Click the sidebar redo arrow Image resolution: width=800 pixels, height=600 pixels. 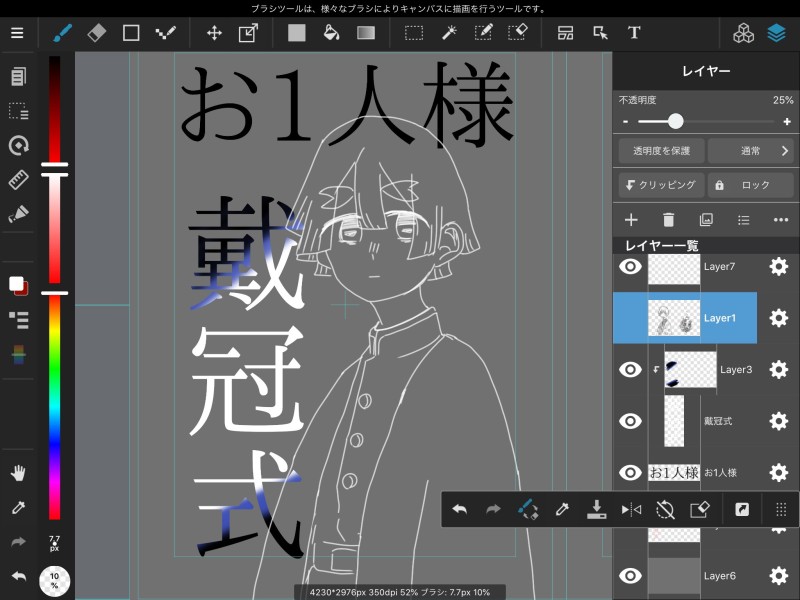[x=18, y=542]
